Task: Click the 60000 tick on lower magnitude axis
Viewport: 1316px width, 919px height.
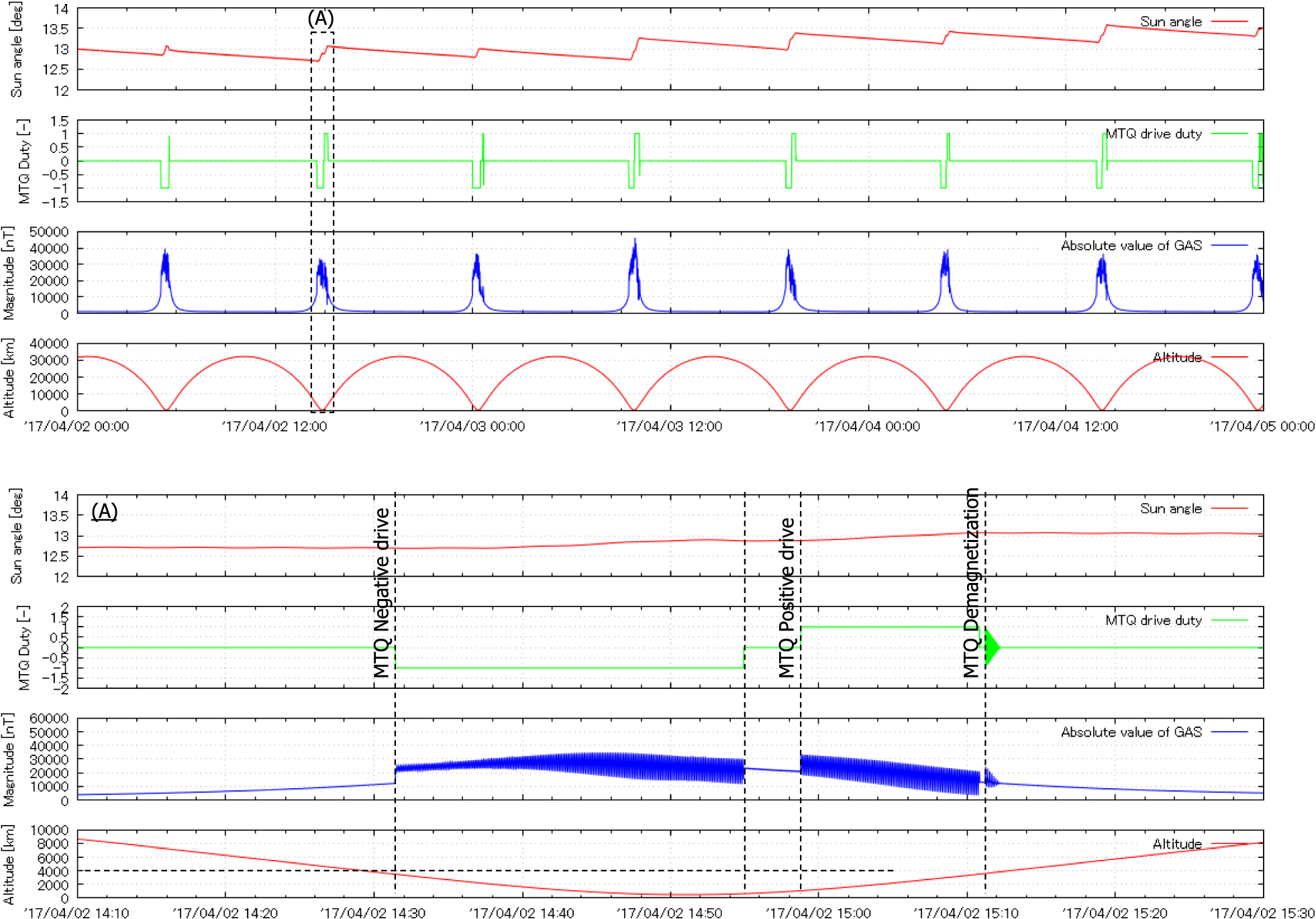Action: pos(49,718)
